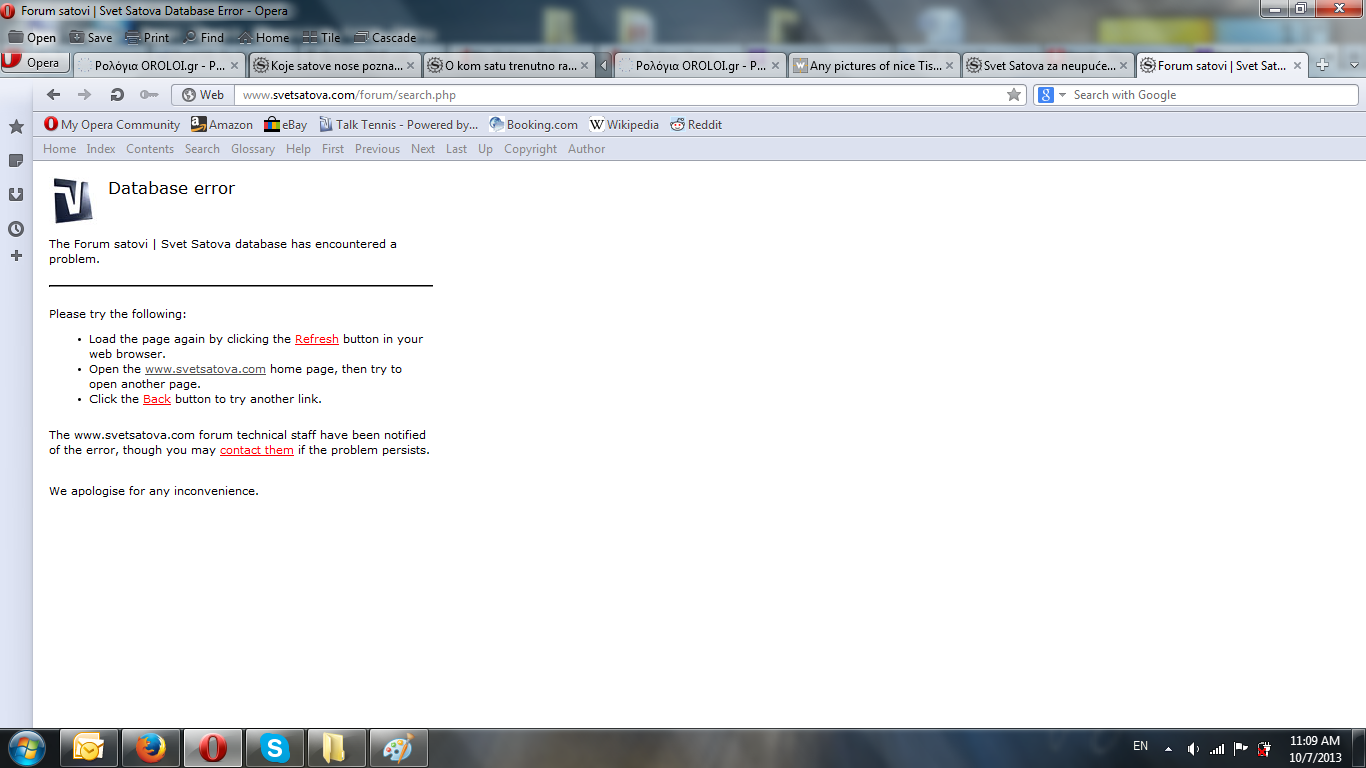1366x768 pixels.
Task: Click the 'contact them' link
Action: (256, 450)
